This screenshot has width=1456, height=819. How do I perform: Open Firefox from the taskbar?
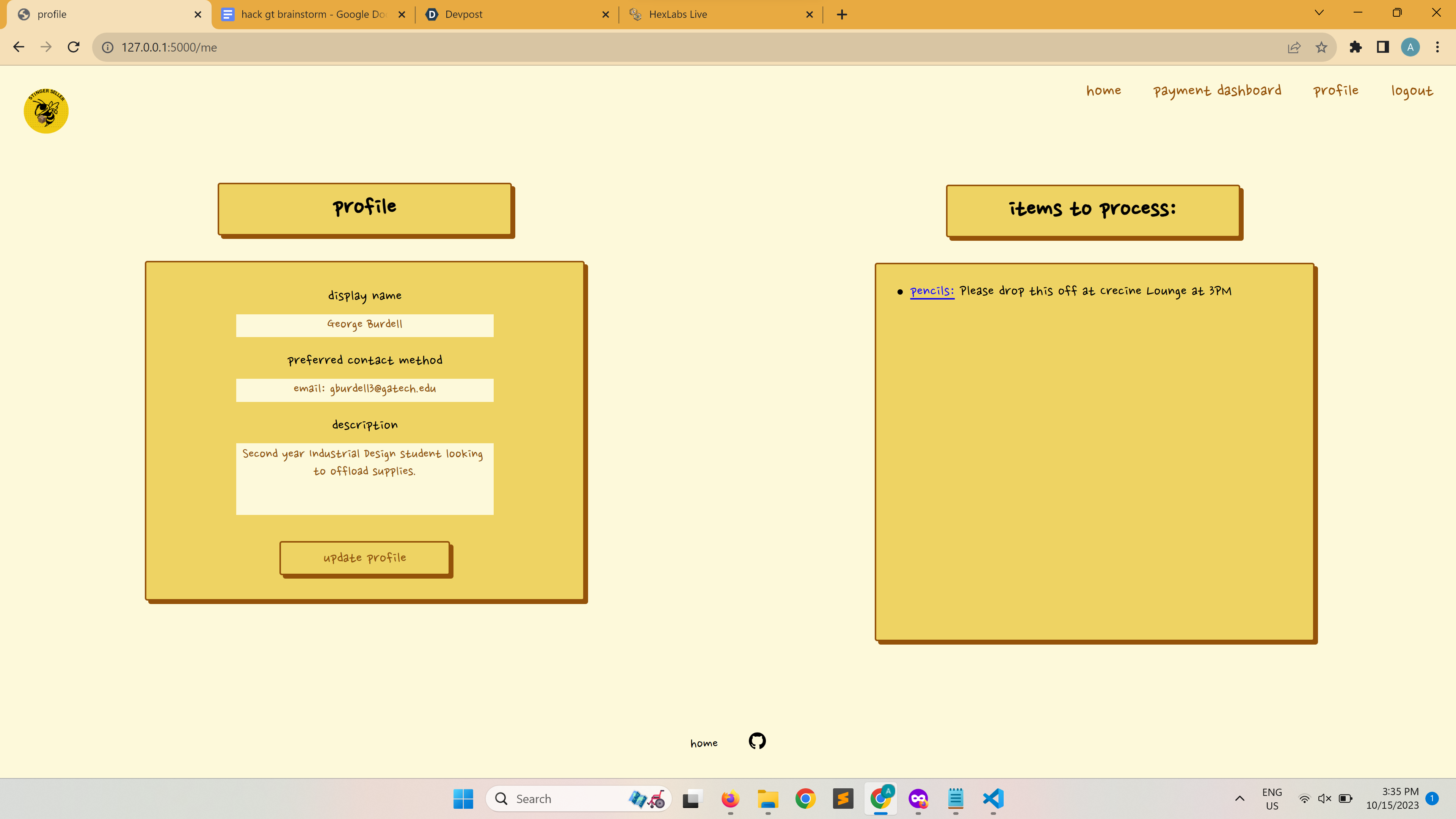730,799
